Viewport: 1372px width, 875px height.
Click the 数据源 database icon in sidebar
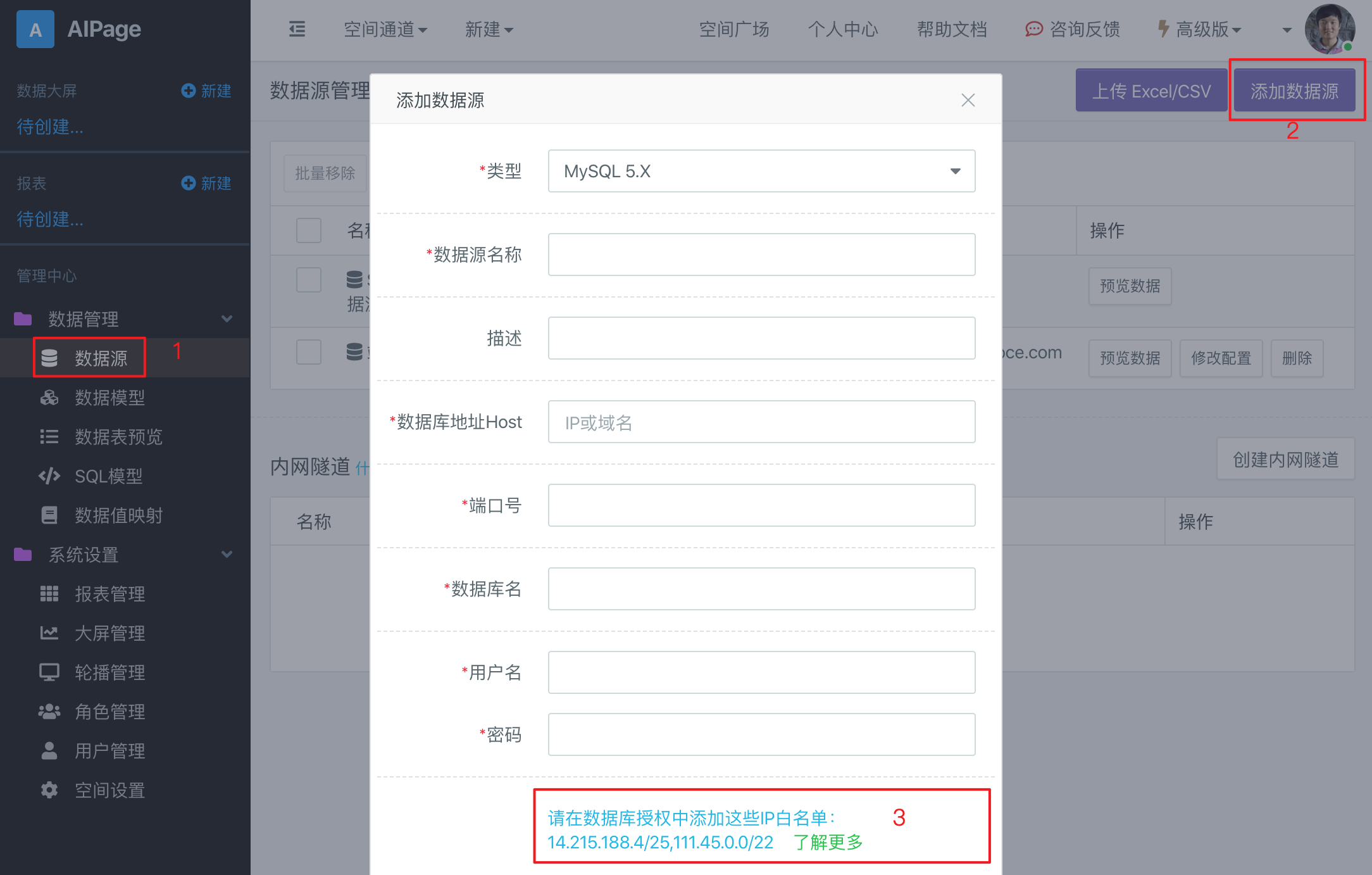49,358
